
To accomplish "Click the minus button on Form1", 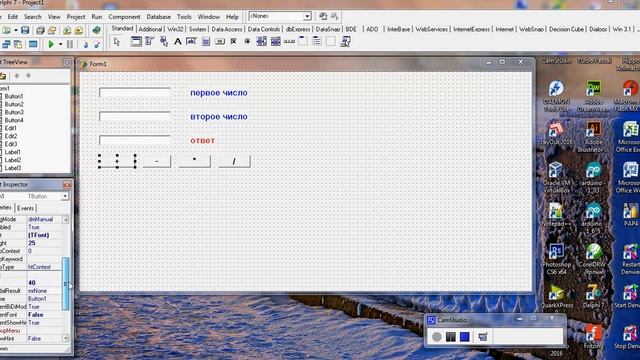I will [x=157, y=161].
